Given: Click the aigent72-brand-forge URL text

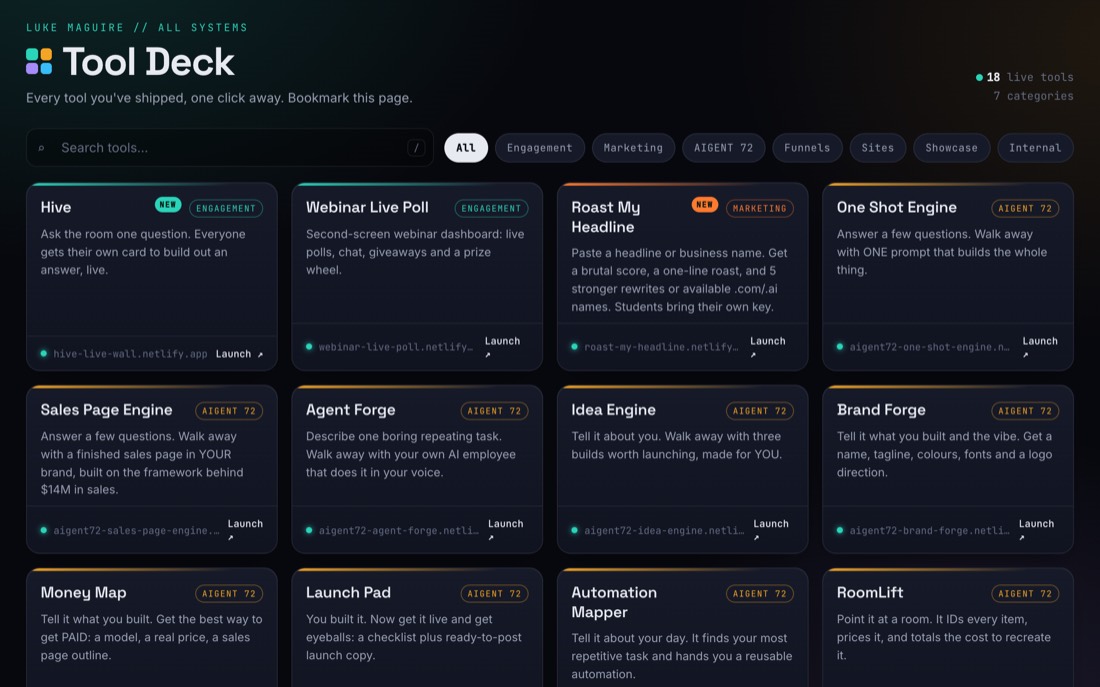Looking at the screenshot, I should pyautogui.click(x=930, y=531).
